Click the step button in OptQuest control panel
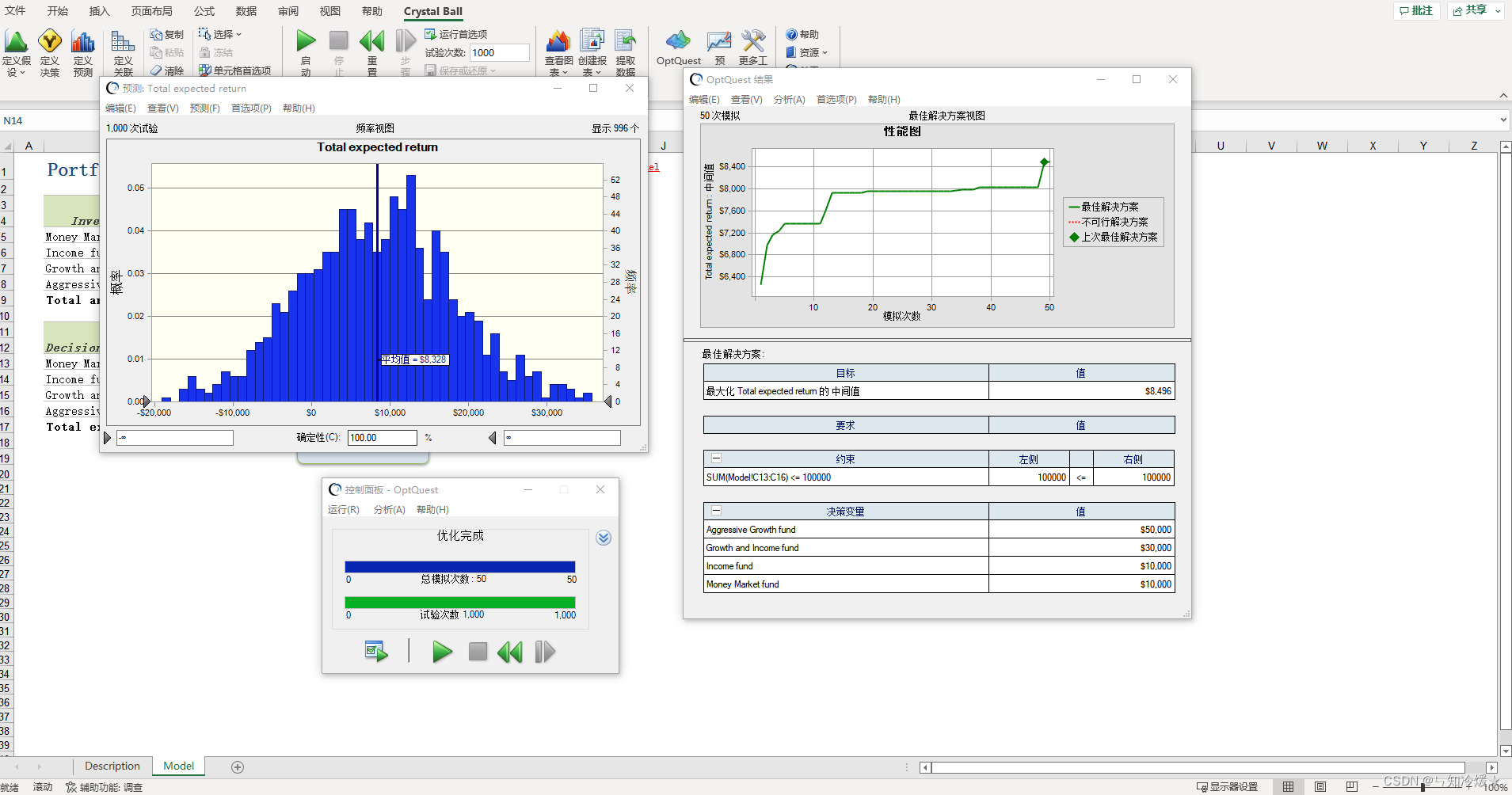Screen dimensions: 1512x795 pos(545,652)
